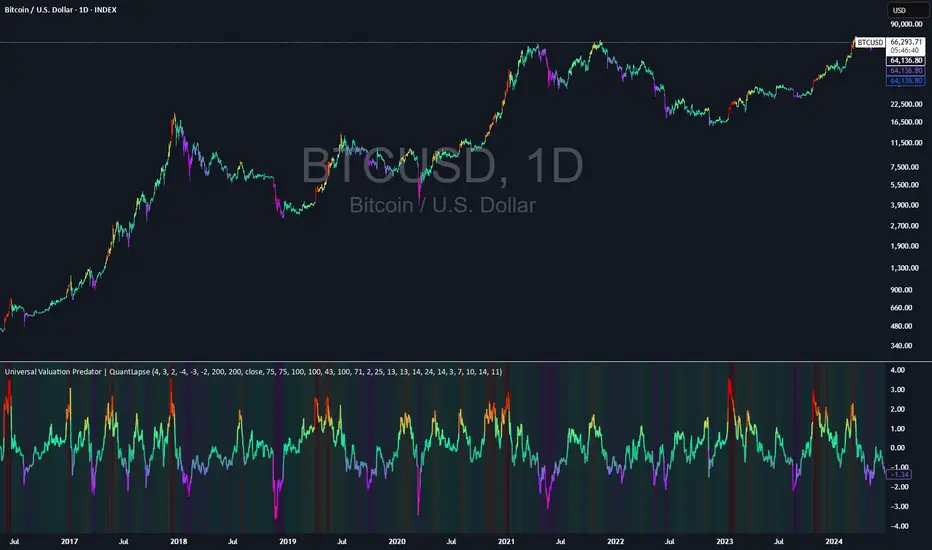The image size is (932, 550).
Task: Click 11,500.00 on the price axis
Action: (906, 143)
